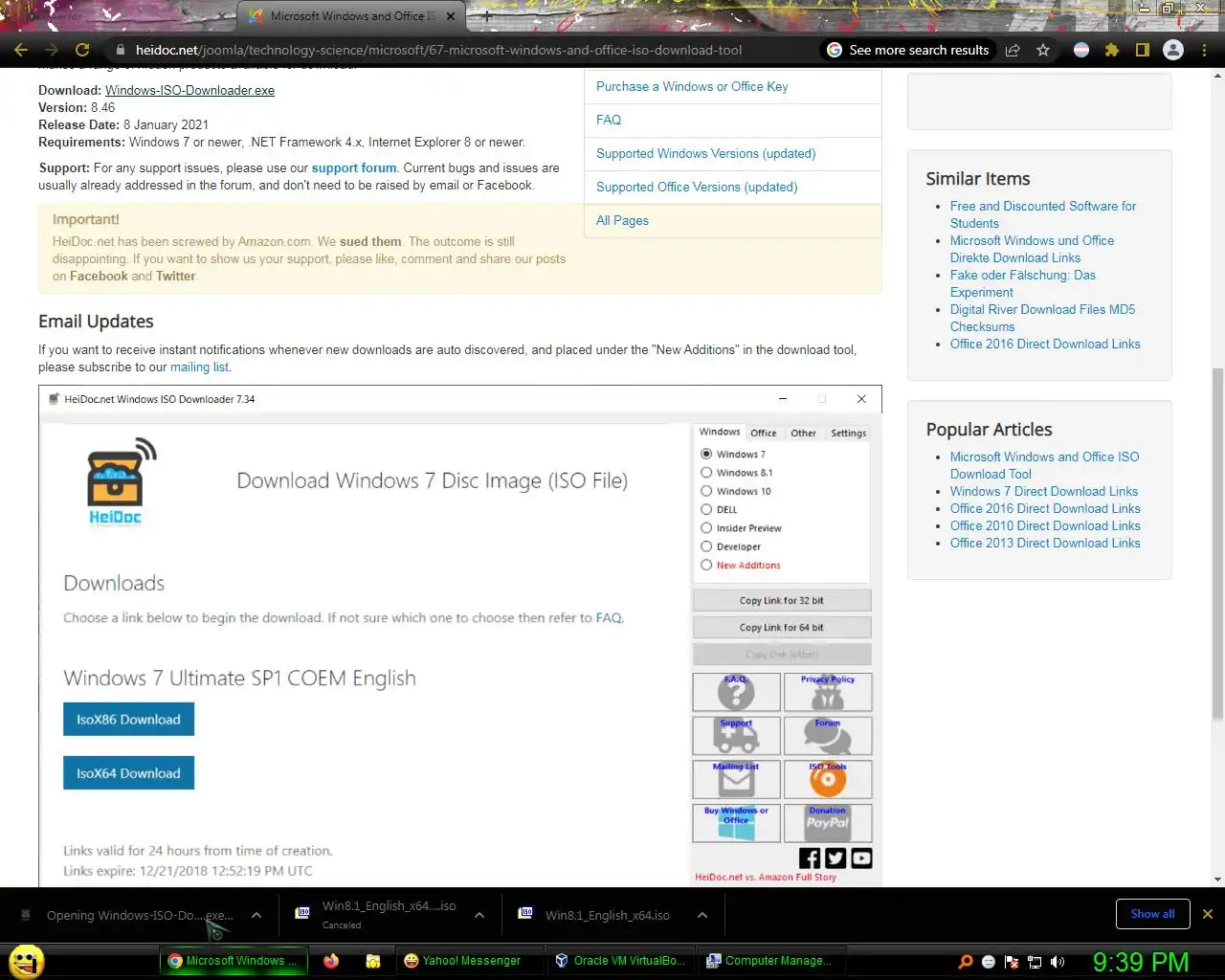This screenshot has height=980, width=1225.
Task: Open HeiDoc Twitter icon
Action: tap(835, 858)
